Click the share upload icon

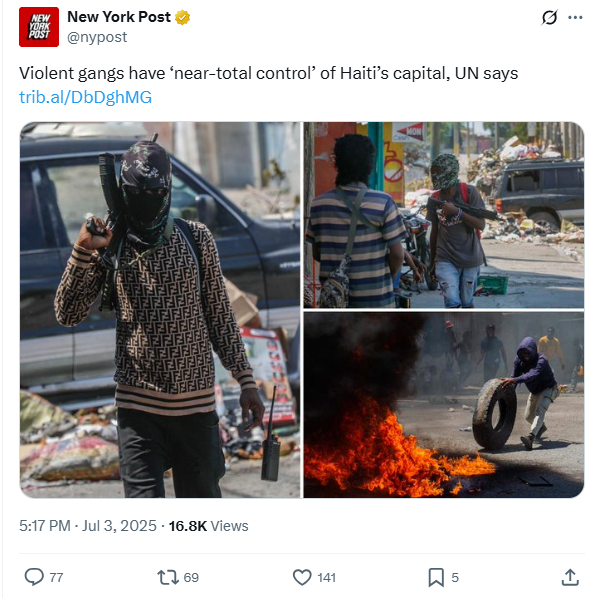click(570, 577)
